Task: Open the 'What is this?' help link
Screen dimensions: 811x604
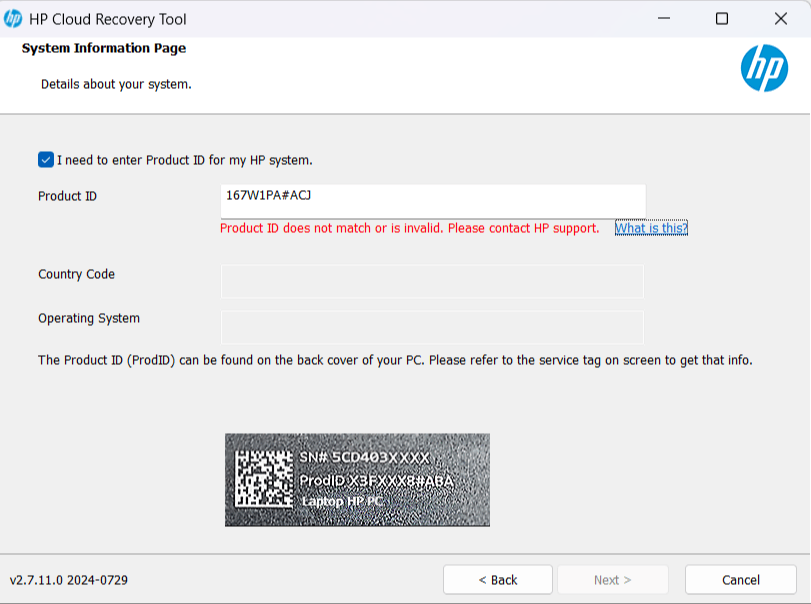Action: tap(651, 228)
